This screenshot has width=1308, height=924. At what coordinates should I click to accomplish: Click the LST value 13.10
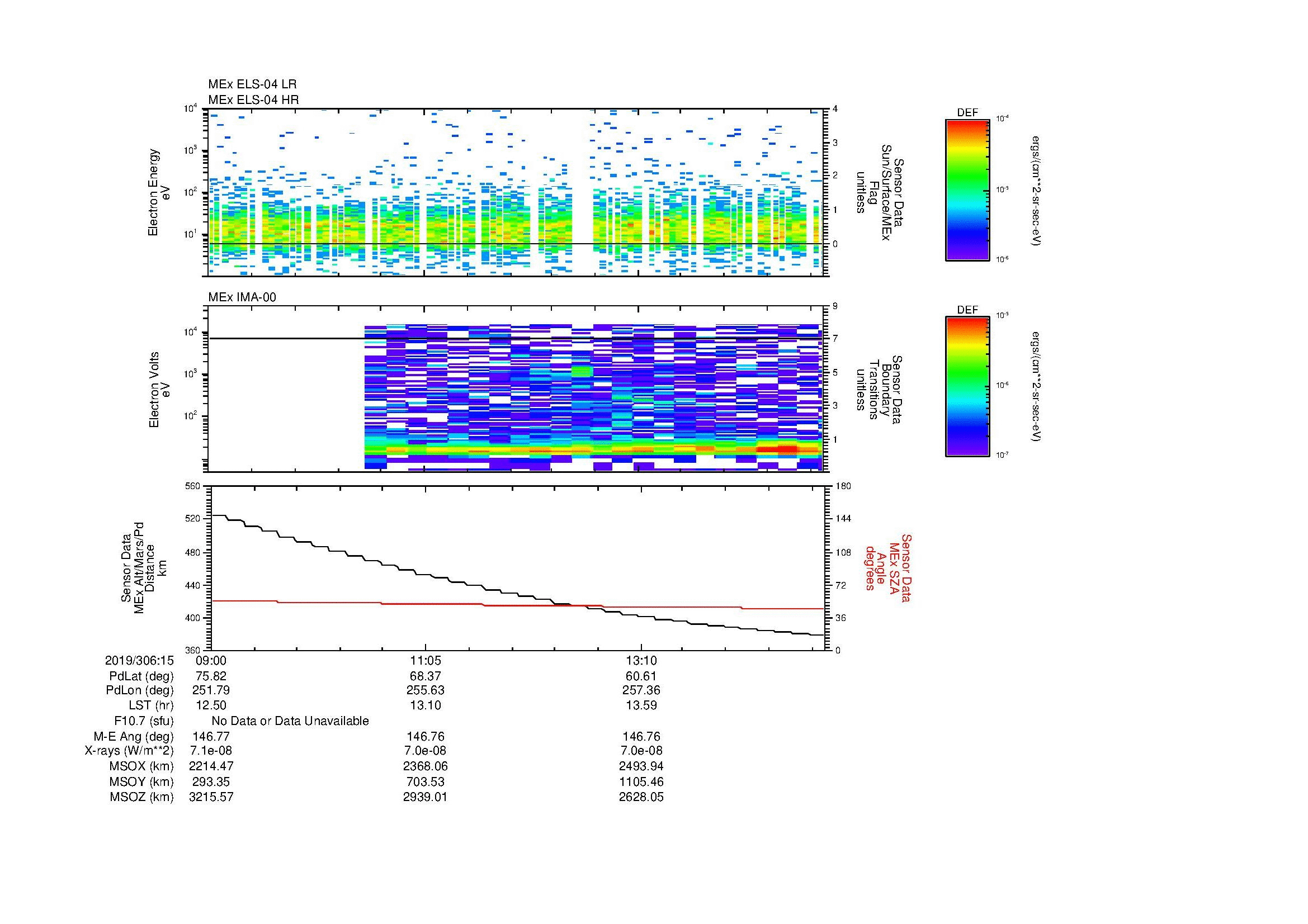426,706
